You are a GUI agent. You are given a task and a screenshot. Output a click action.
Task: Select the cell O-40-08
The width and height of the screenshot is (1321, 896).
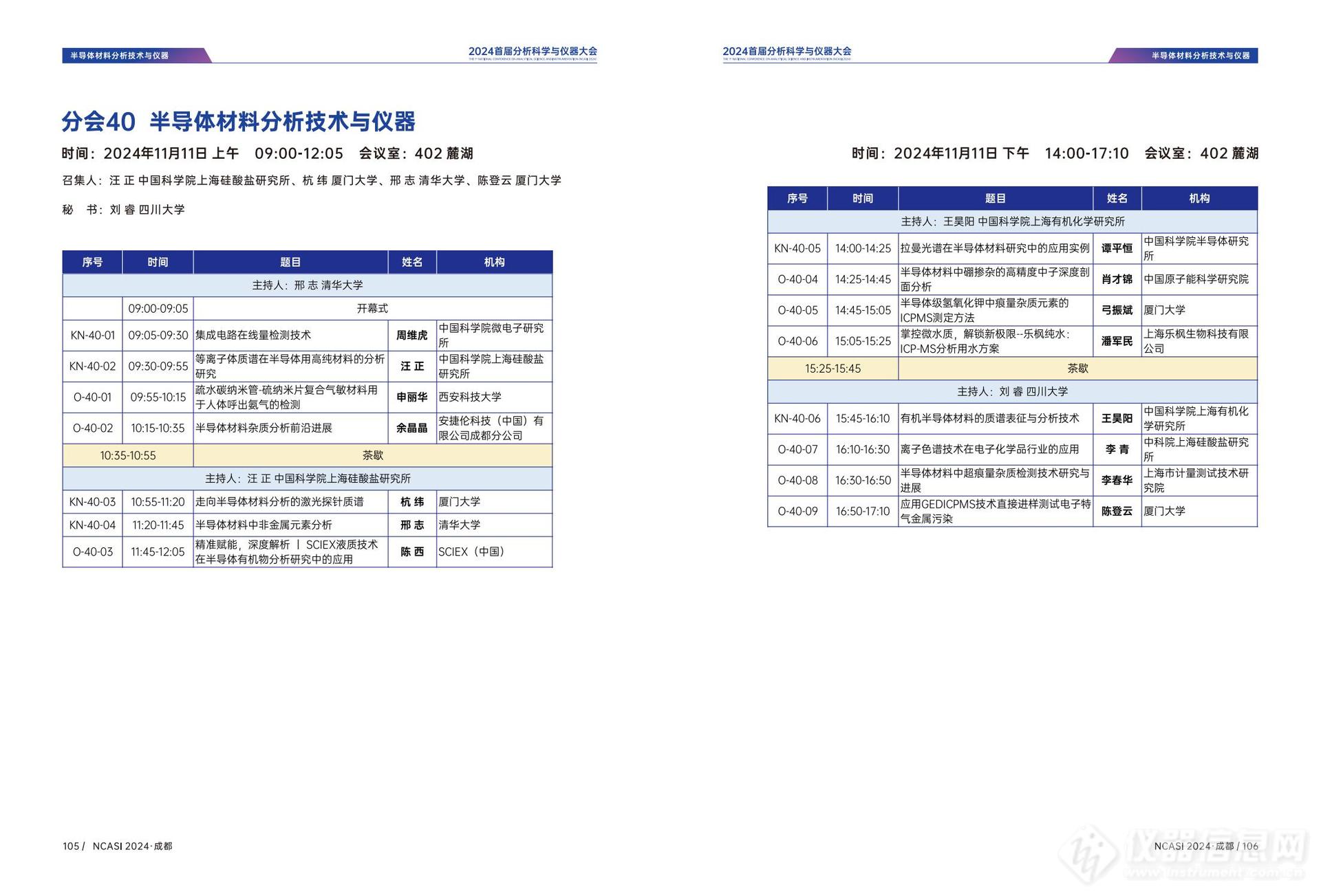(797, 480)
